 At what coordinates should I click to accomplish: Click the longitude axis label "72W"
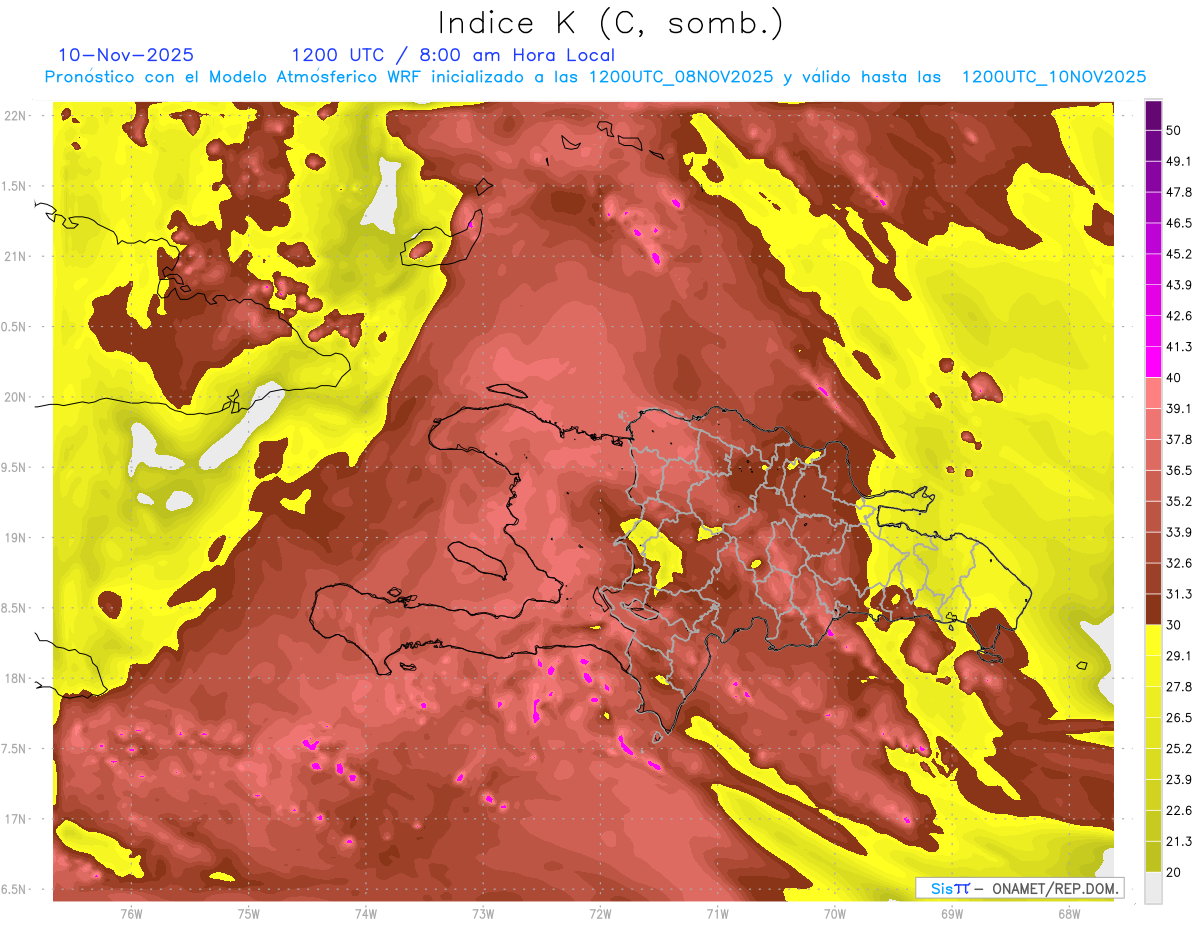(x=600, y=913)
